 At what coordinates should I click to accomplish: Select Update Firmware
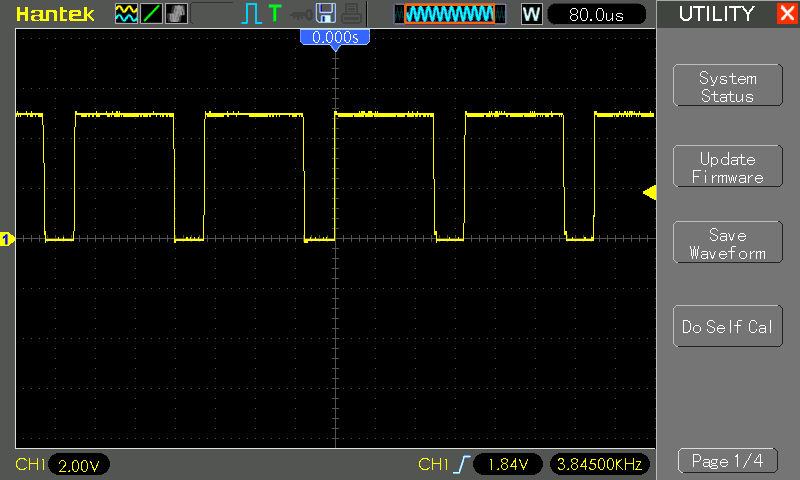pyautogui.click(x=728, y=166)
